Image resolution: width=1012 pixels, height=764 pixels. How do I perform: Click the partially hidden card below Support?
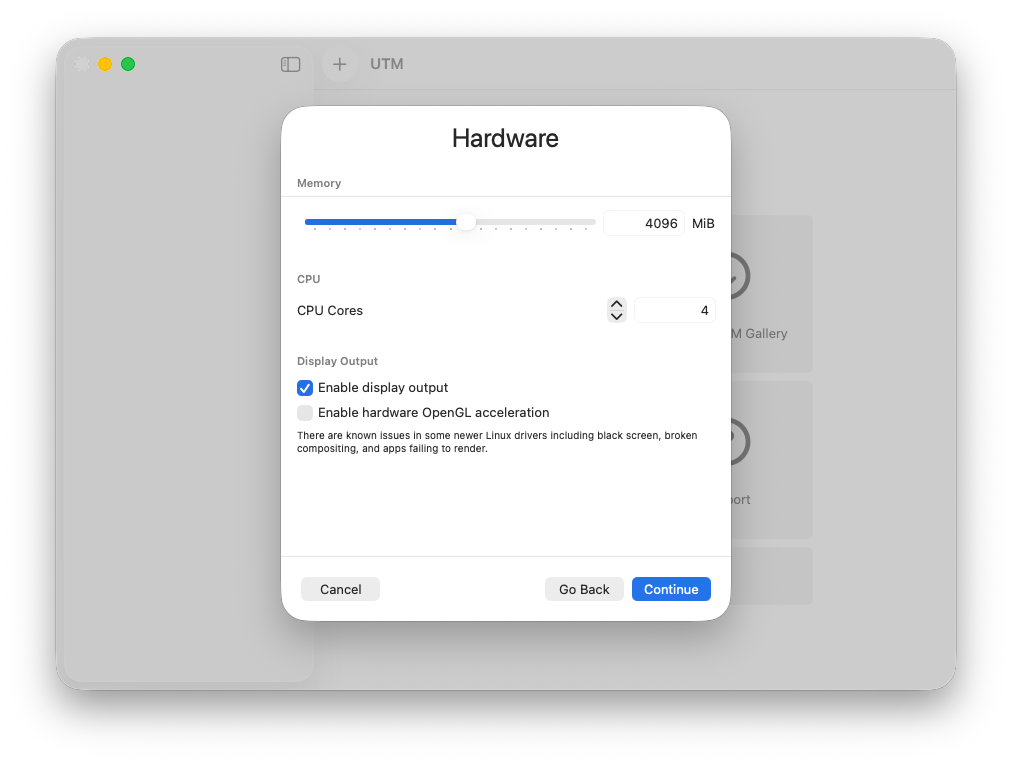point(771,575)
